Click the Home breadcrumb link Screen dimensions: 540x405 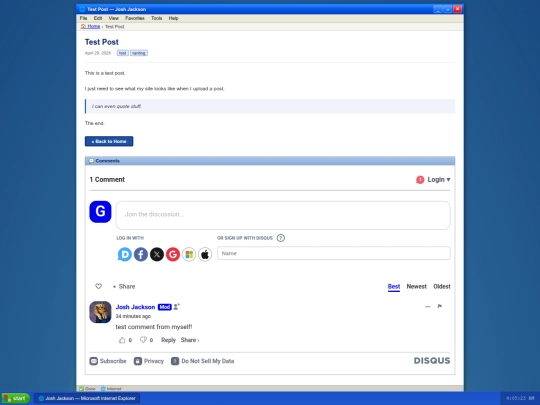pyautogui.click(x=91, y=27)
